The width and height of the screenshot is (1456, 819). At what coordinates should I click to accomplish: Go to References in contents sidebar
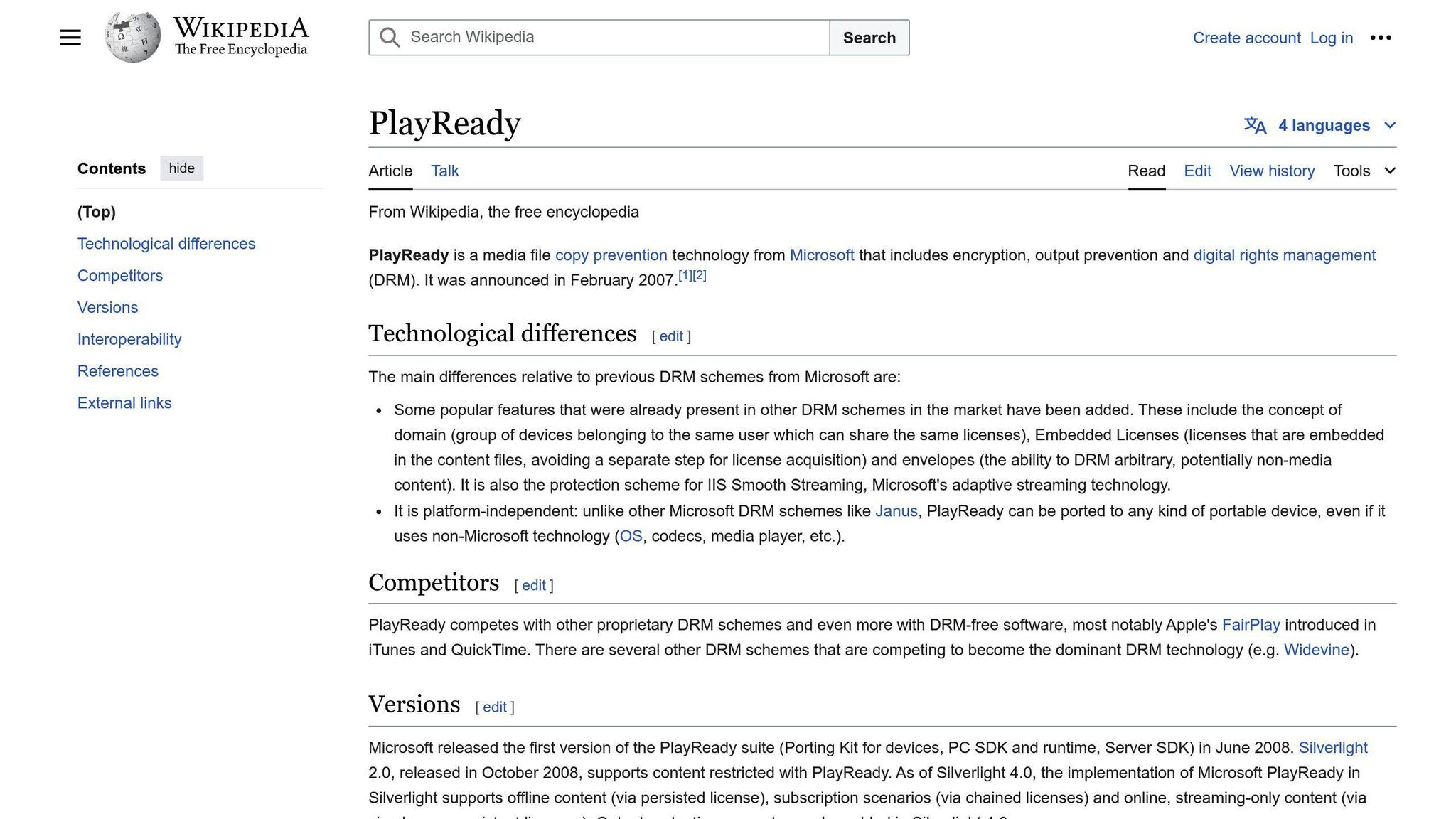point(118,371)
